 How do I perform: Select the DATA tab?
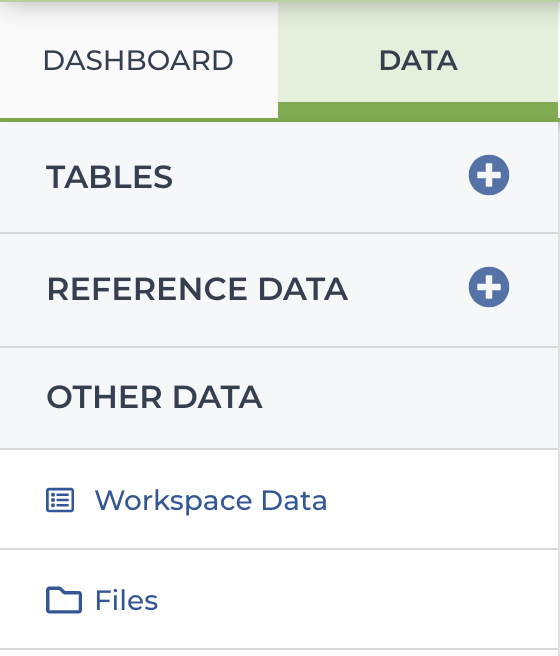point(418,60)
